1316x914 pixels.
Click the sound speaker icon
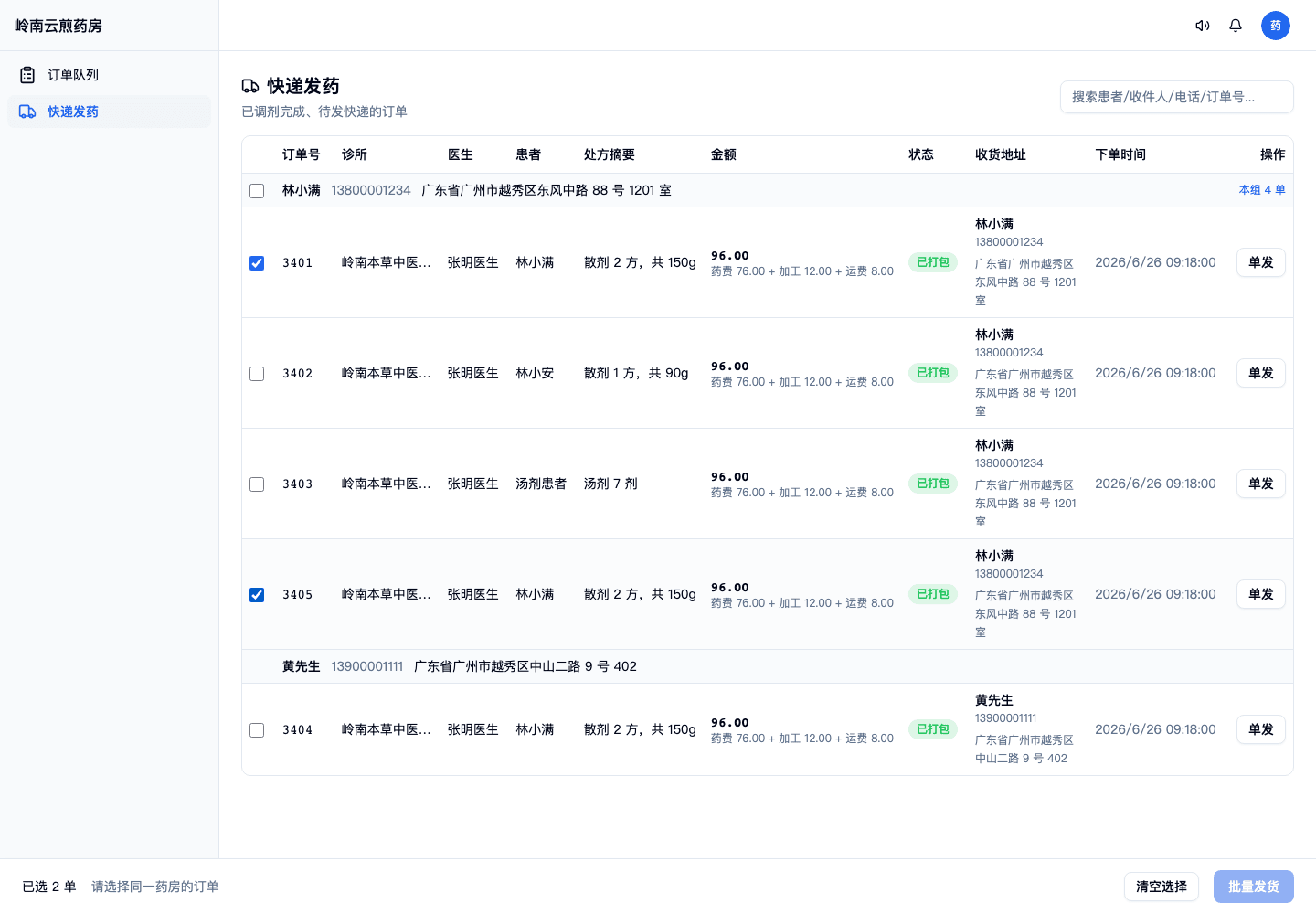tap(1203, 26)
